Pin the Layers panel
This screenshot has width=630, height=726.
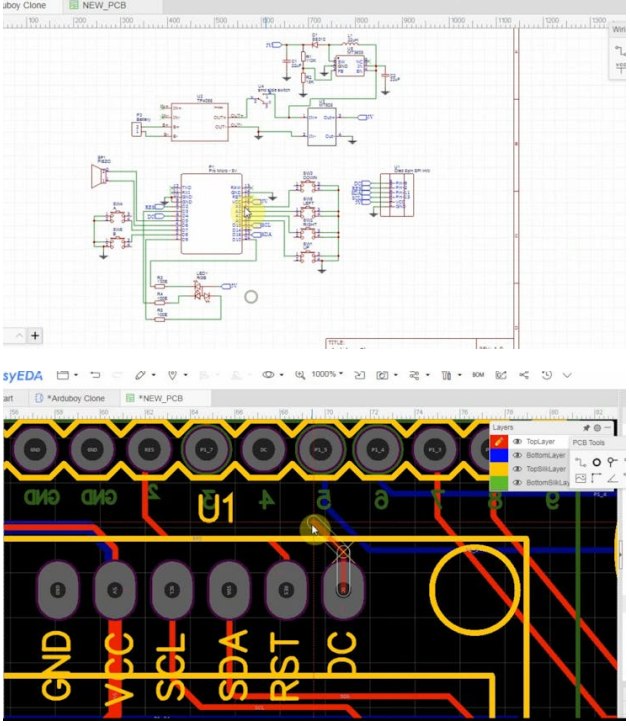pyautogui.click(x=586, y=427)
